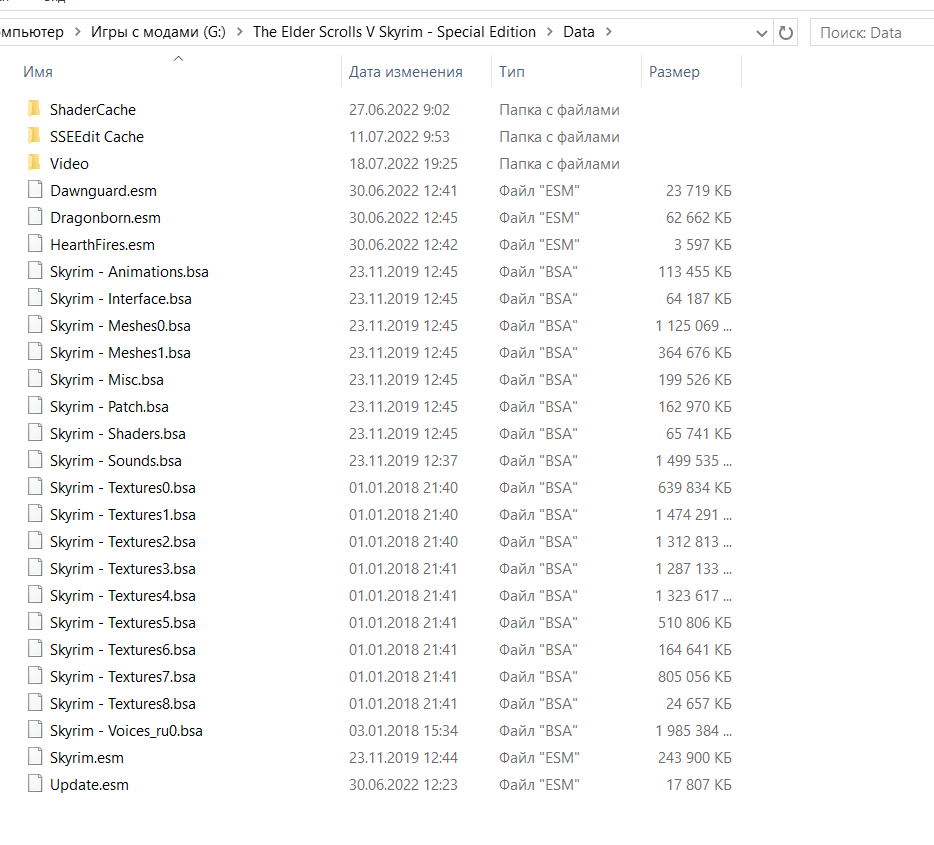Click date 23.11.2019 12:37 of Sounds.bsa
This screenshot has width=934, height=845.
click(x=403, y=460)
